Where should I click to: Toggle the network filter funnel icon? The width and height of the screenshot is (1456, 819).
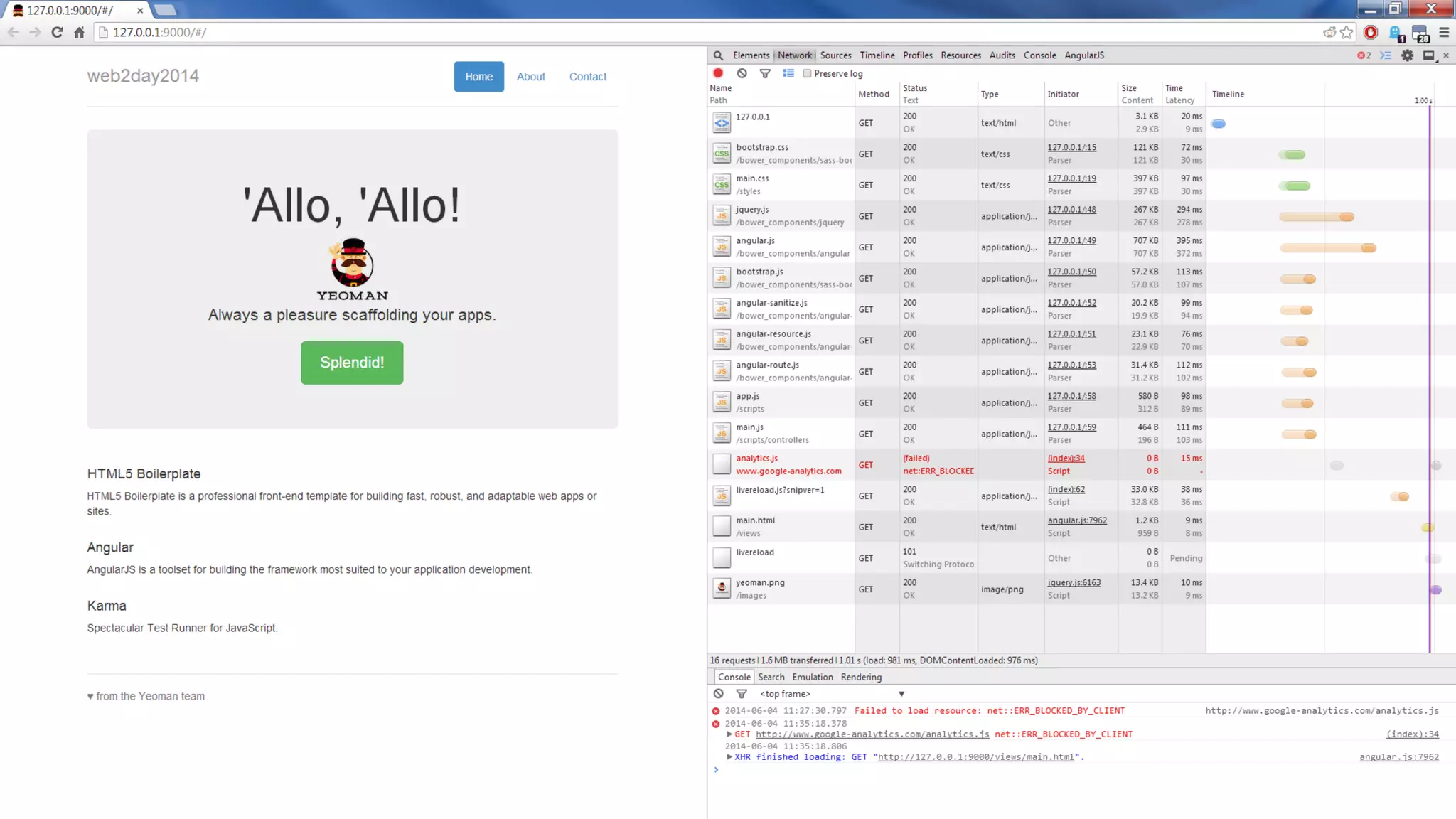point(765,73)
